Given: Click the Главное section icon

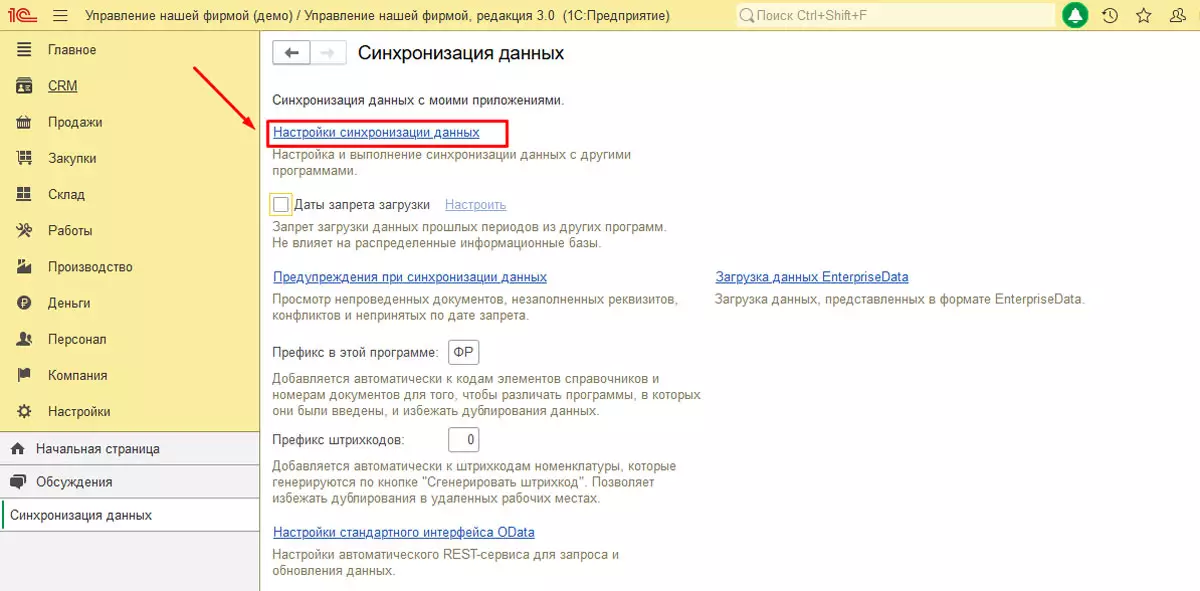Looking at the screenshot, I should pos(25,50).
